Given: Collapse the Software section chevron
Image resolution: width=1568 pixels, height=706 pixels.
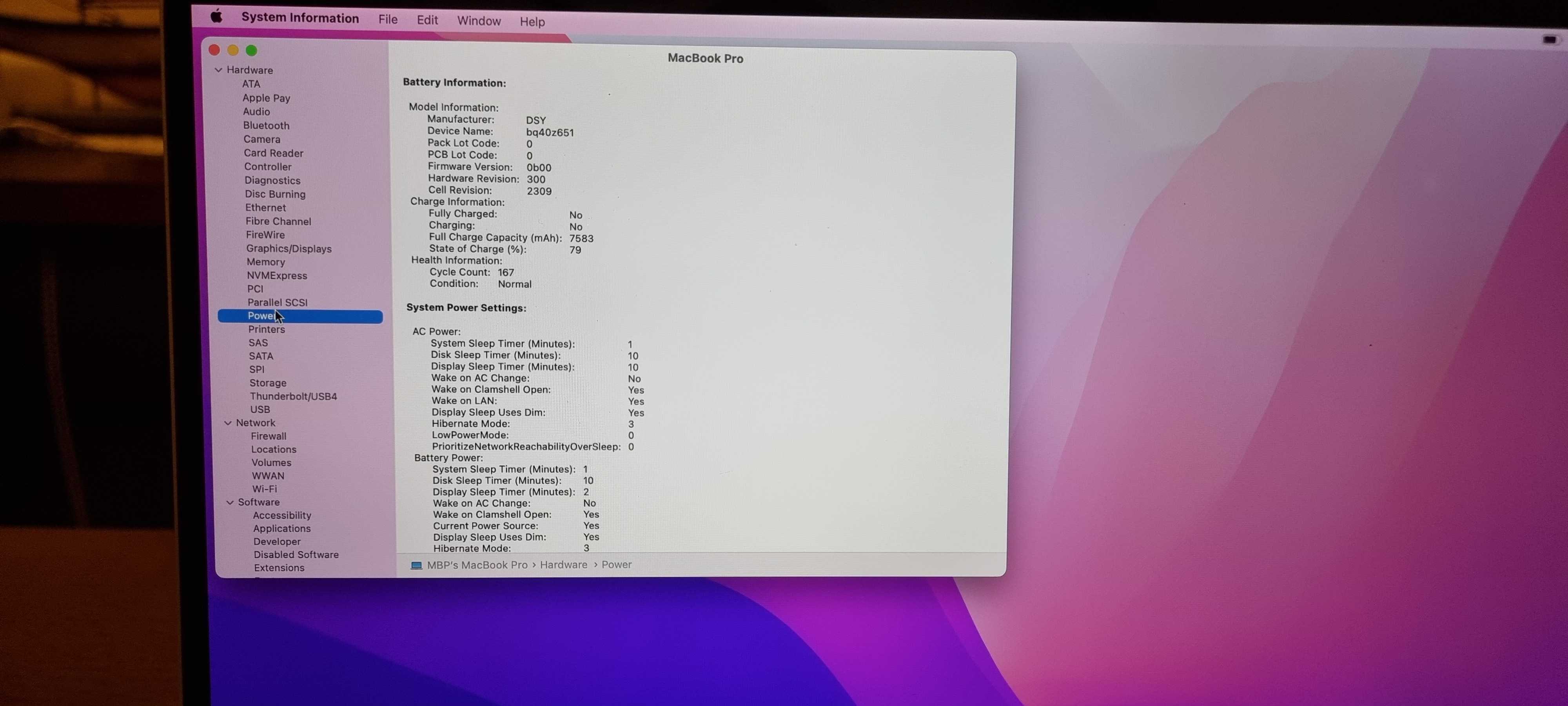Looking at the screenshot, I should click(x=230, y=502).
